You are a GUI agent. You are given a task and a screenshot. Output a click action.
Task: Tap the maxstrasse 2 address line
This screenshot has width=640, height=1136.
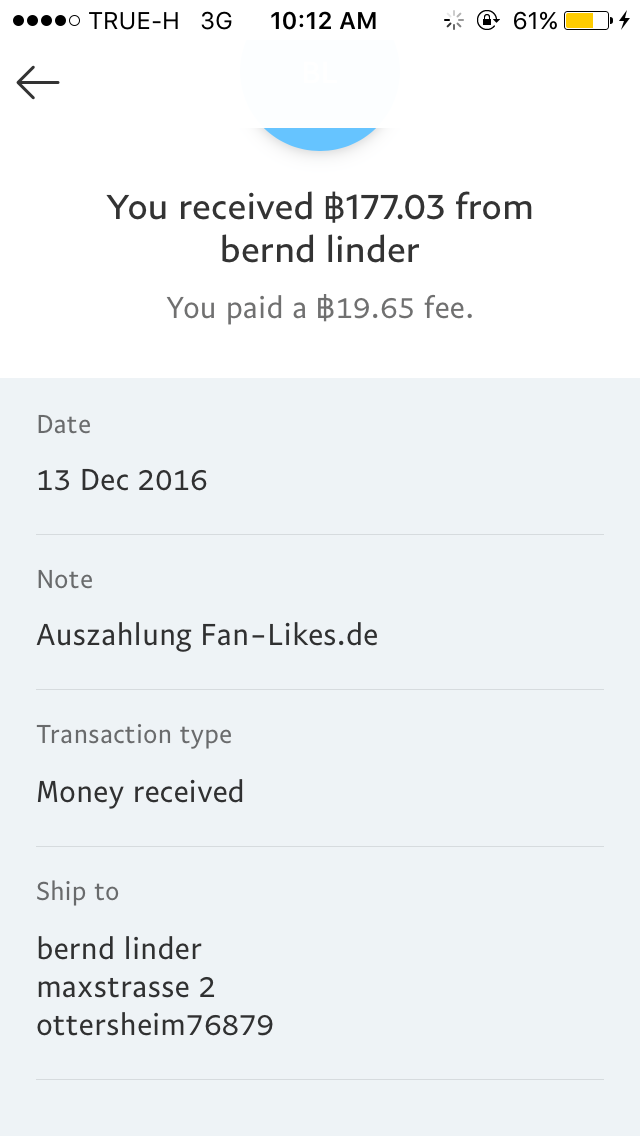pyautogui.click(x=126, y=987)
